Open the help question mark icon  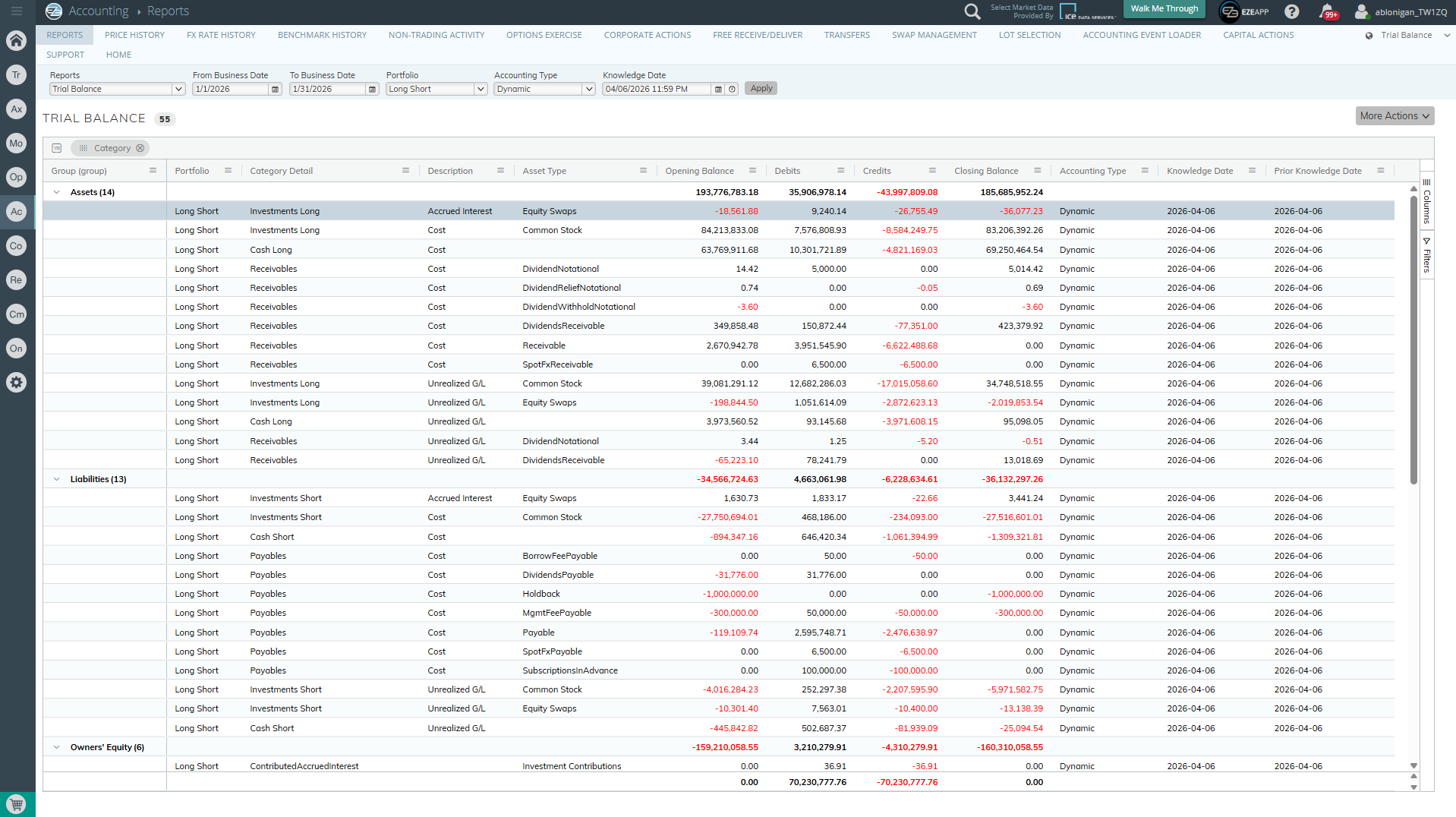point(1291,11)
